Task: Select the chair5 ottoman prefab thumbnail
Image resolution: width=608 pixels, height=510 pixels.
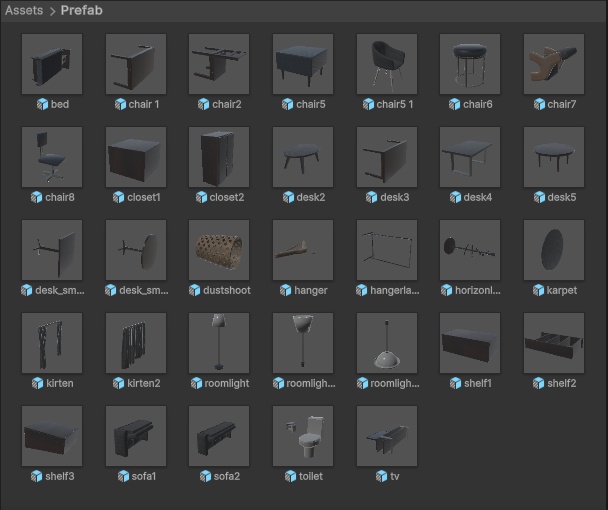Action: 303,64
